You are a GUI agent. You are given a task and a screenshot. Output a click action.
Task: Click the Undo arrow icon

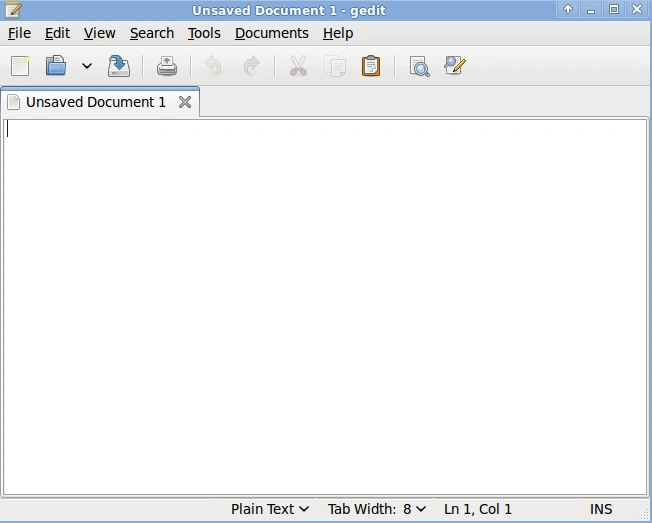[x=213, y=66]
